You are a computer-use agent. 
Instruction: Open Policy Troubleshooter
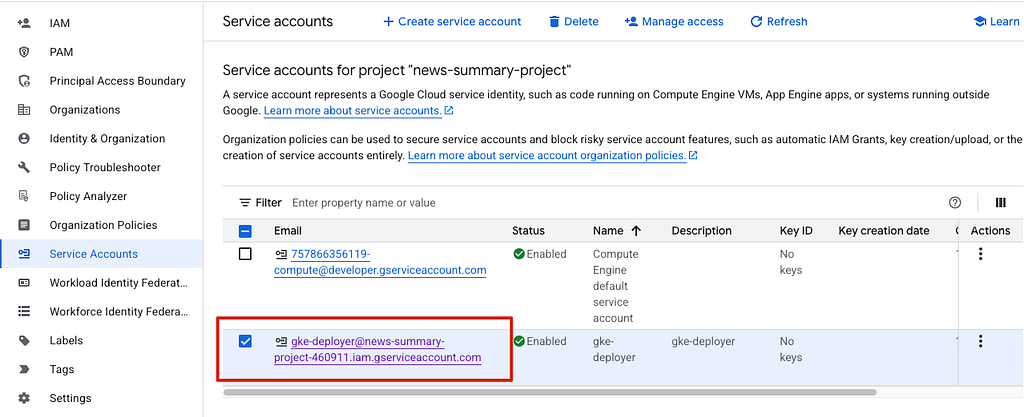[104, 168]
